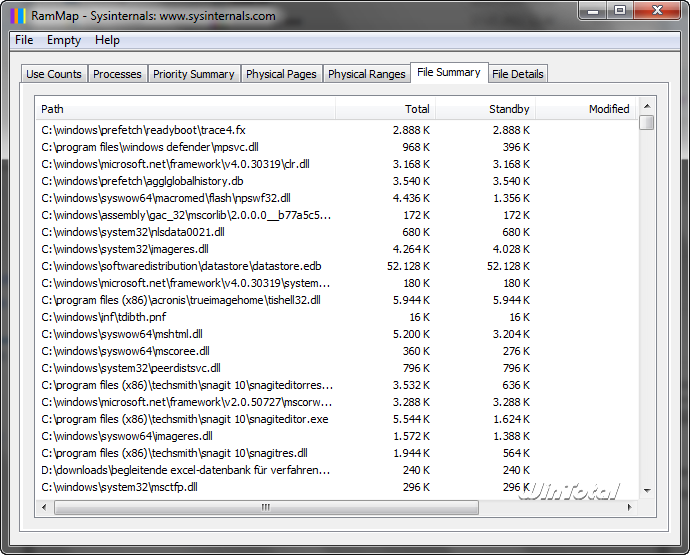Select the syswow64\mscoree.dll row
Image resolution: width=690 pixels, height=555 pixels.
point(336,351)
